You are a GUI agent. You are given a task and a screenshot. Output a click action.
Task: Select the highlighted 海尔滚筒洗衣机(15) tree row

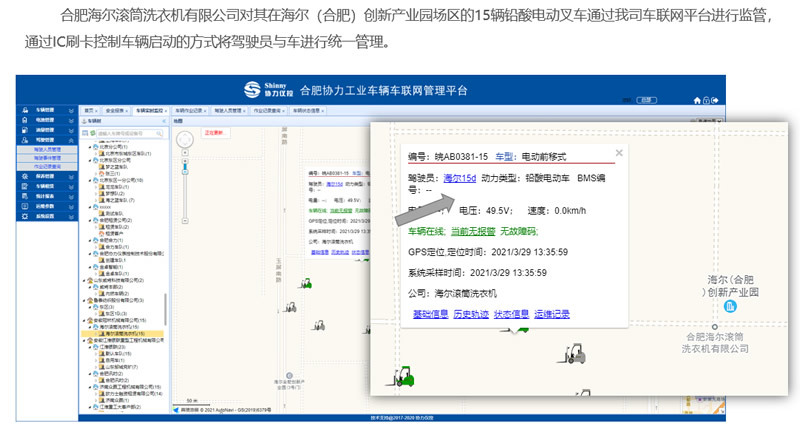coord(122,333)
